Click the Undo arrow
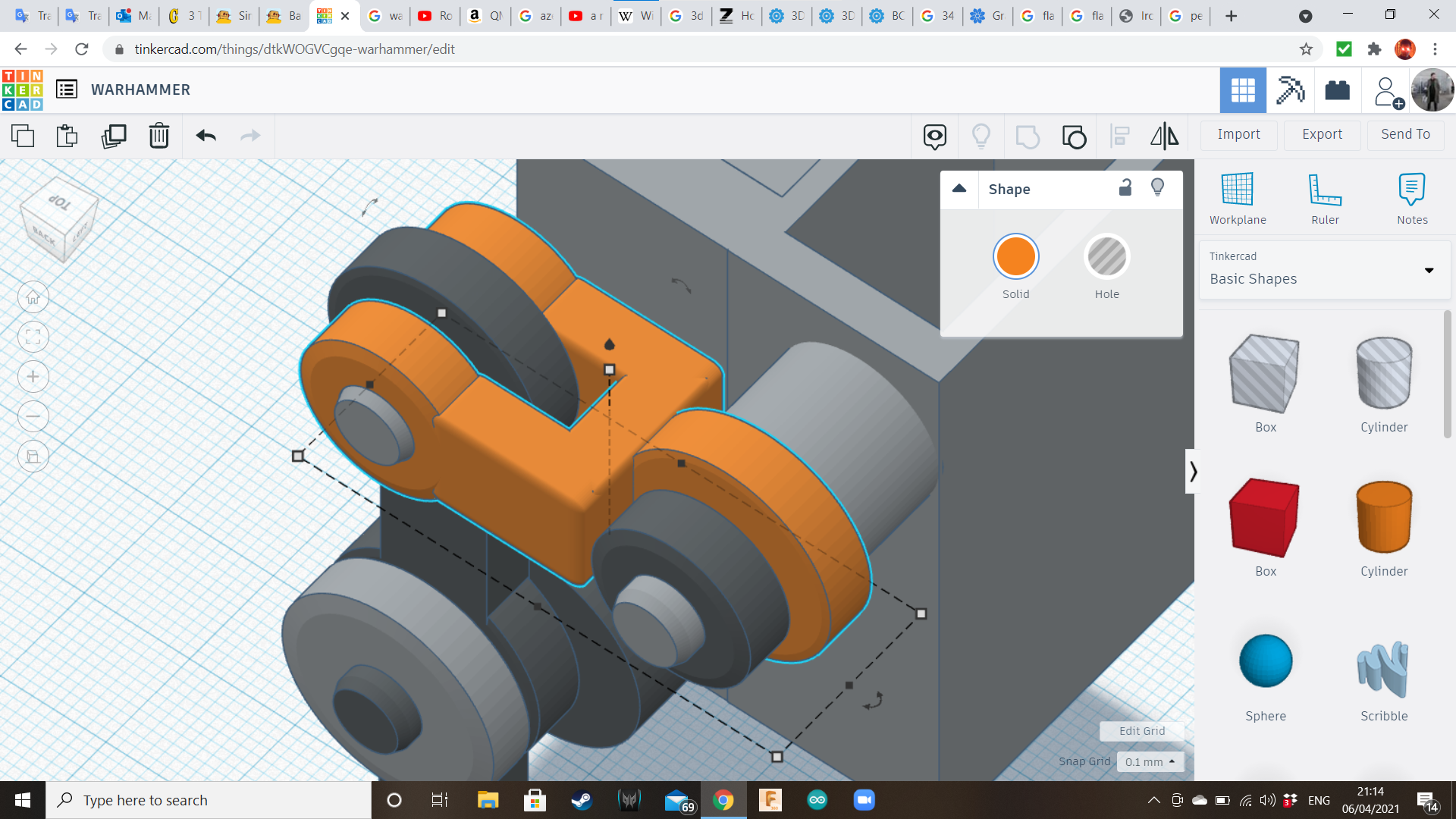 point(206,136)
